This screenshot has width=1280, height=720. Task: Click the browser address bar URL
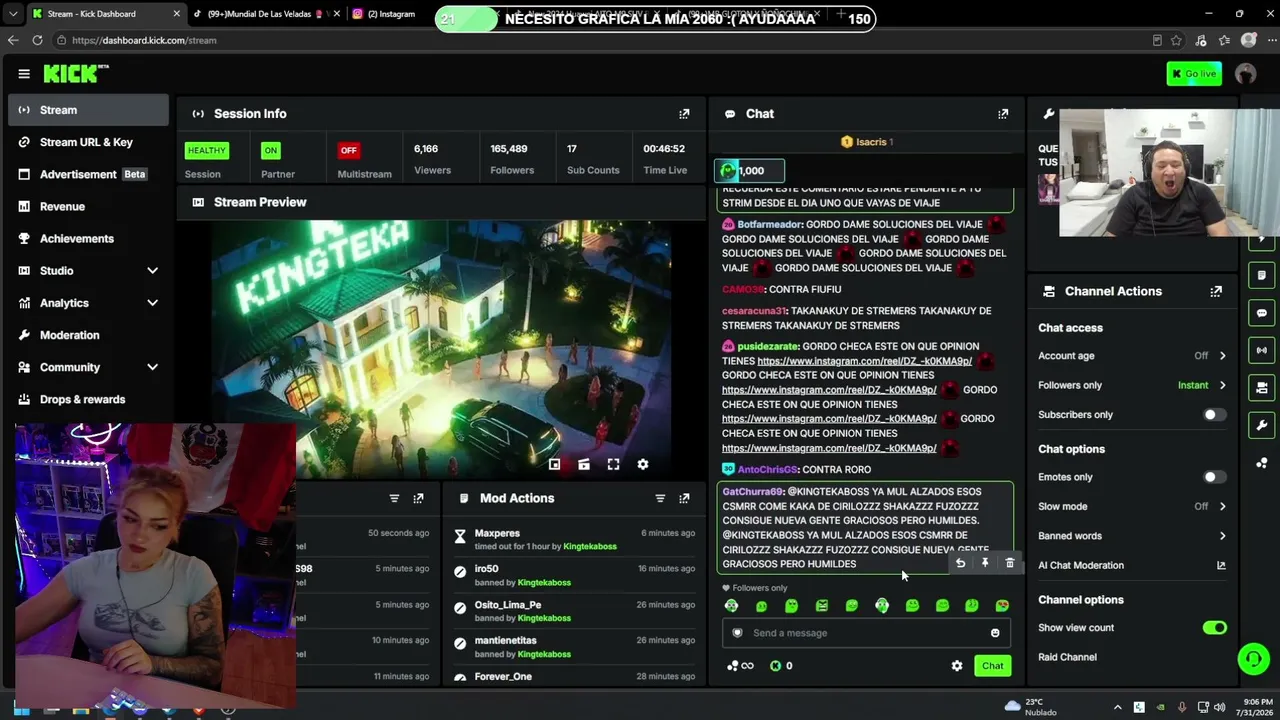pos(144,40)
